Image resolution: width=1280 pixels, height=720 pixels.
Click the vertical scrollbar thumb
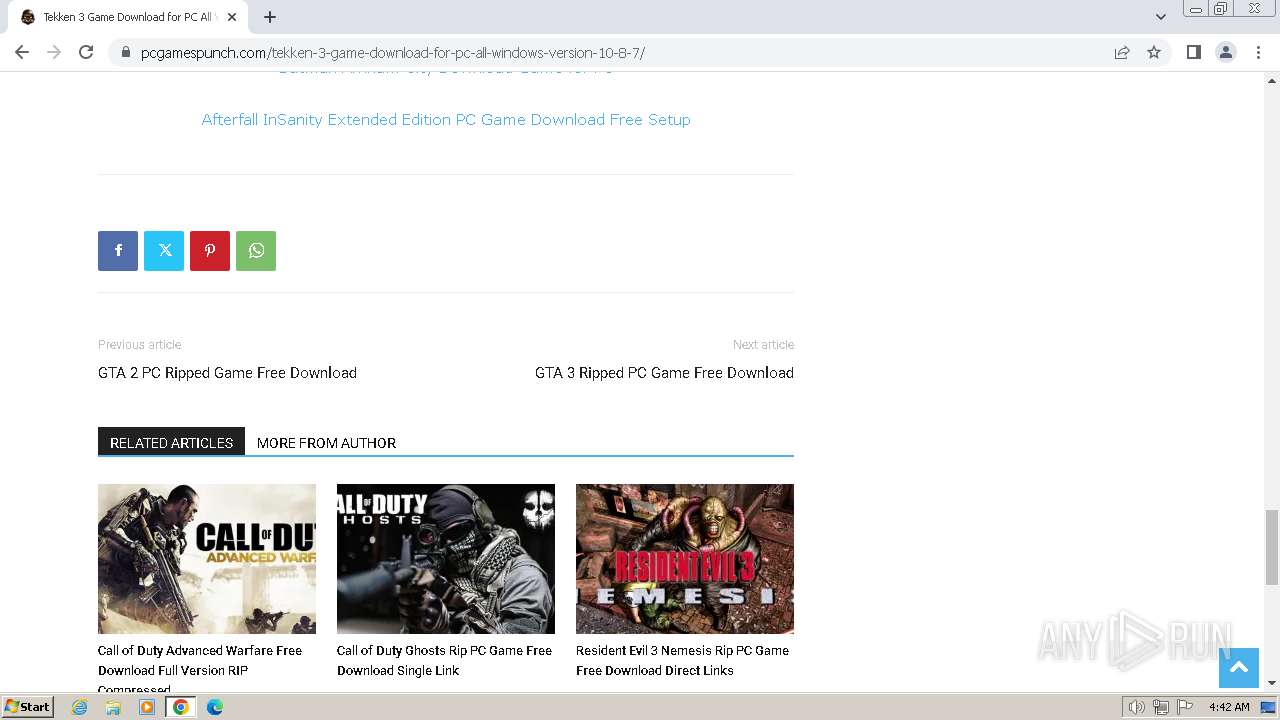point(1272,547)
